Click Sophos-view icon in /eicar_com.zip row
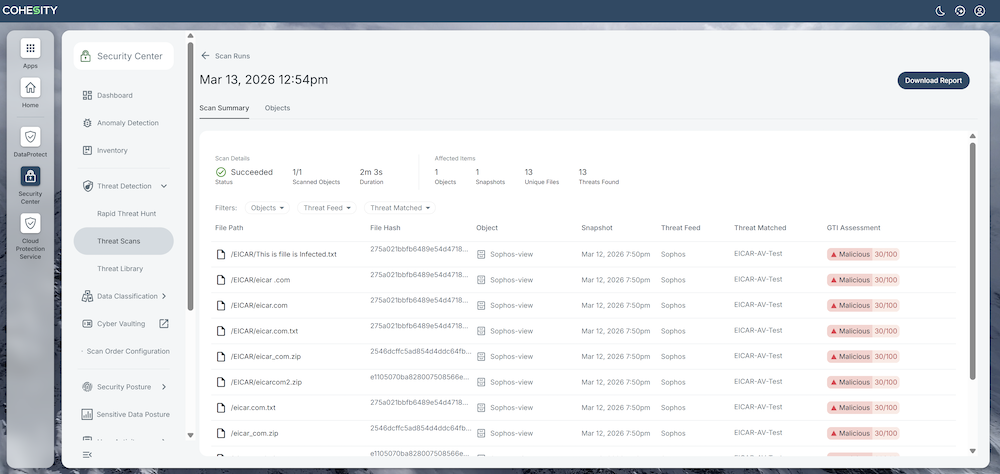Screen dimensions: 1000x474 [x=482, y=433]
